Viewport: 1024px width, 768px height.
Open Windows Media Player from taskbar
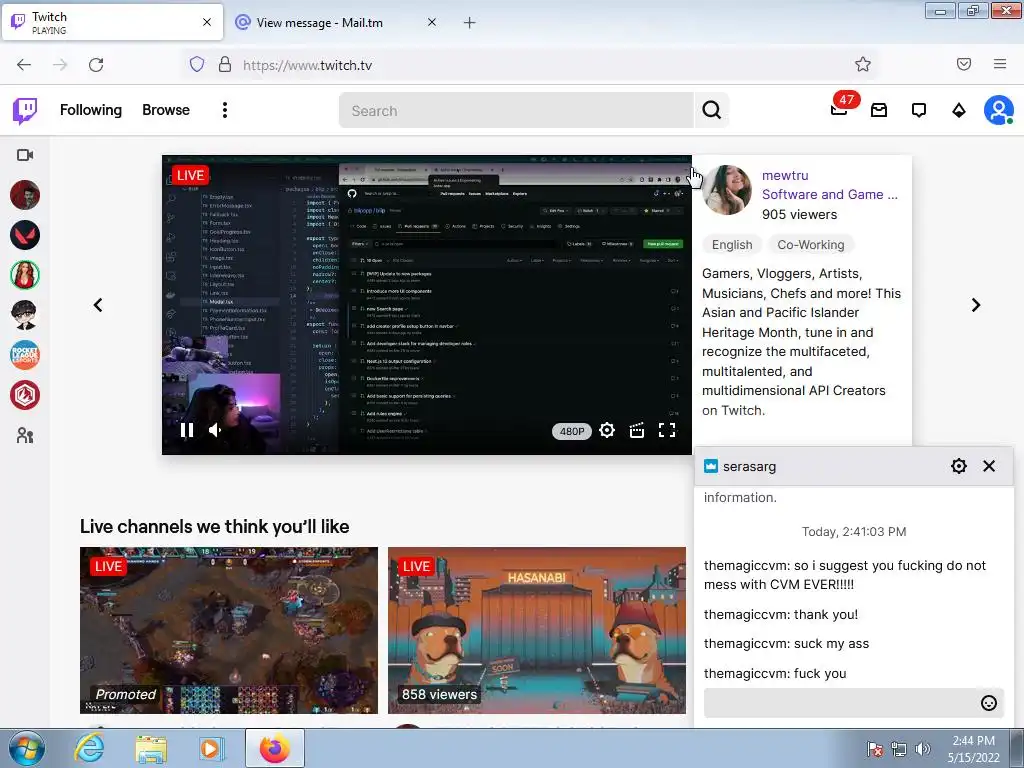[211, 748]
